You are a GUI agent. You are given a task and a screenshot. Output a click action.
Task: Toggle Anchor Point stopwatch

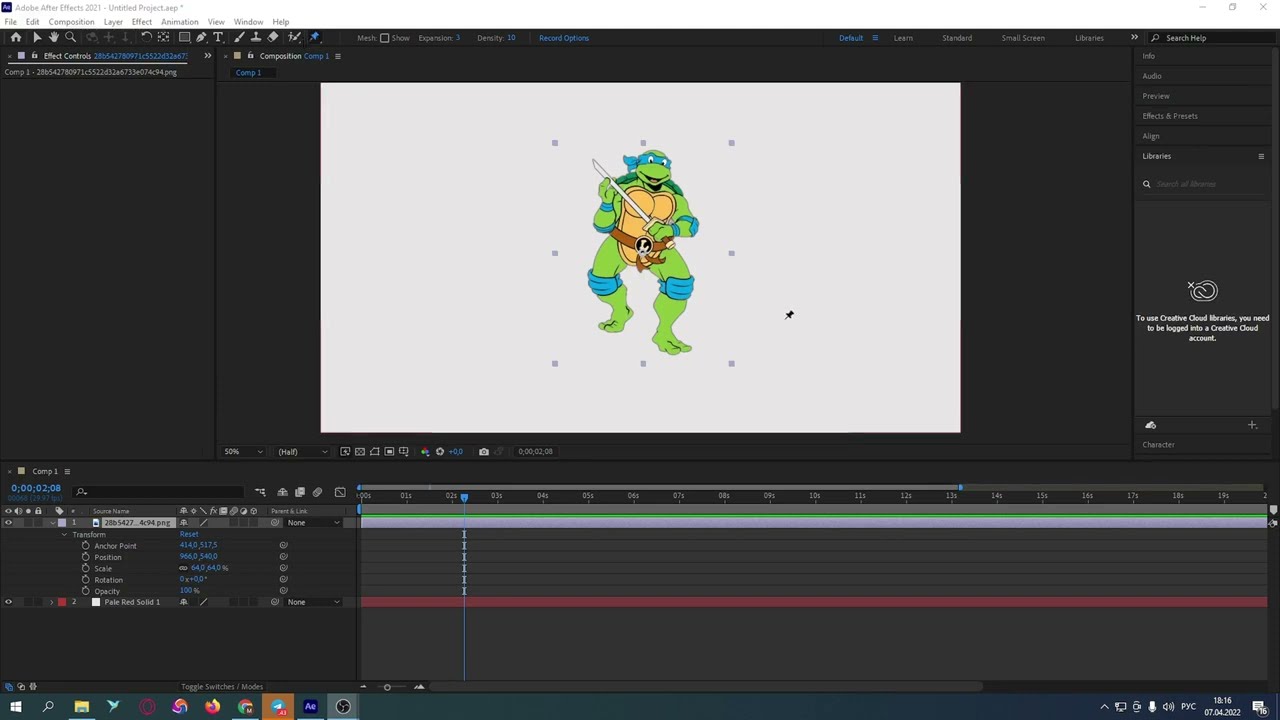(x=86, y=546)
